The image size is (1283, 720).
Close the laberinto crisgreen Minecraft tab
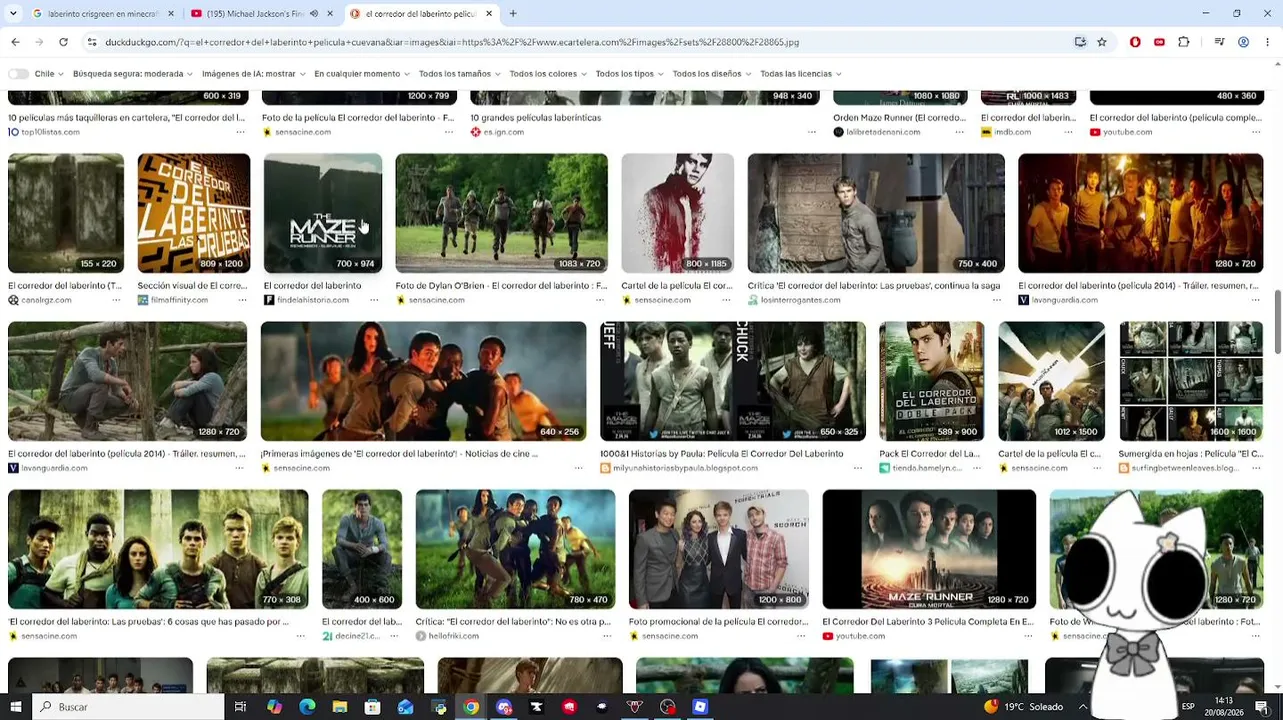click(171, 14)
